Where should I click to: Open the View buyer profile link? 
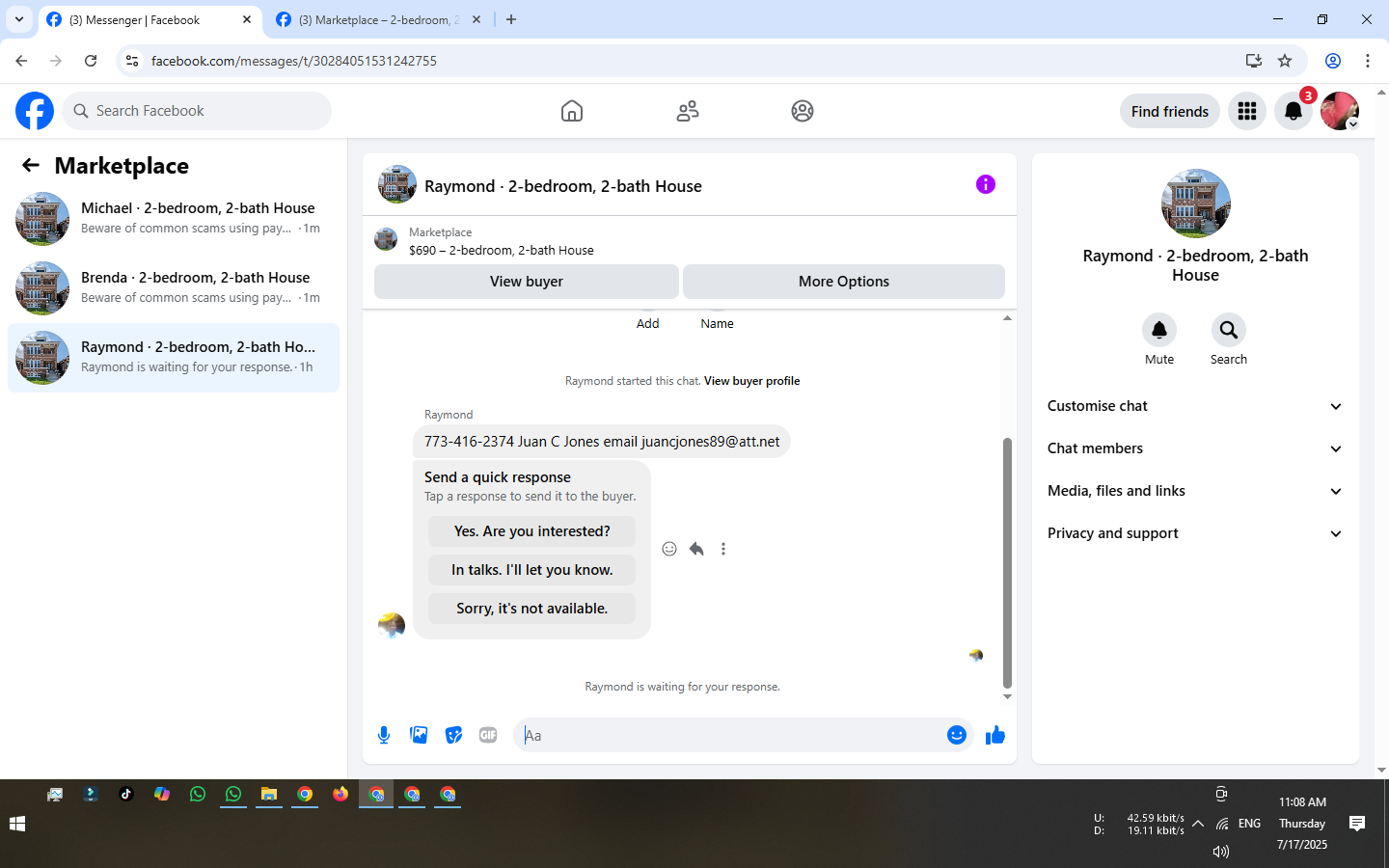[x=752, y=381]
